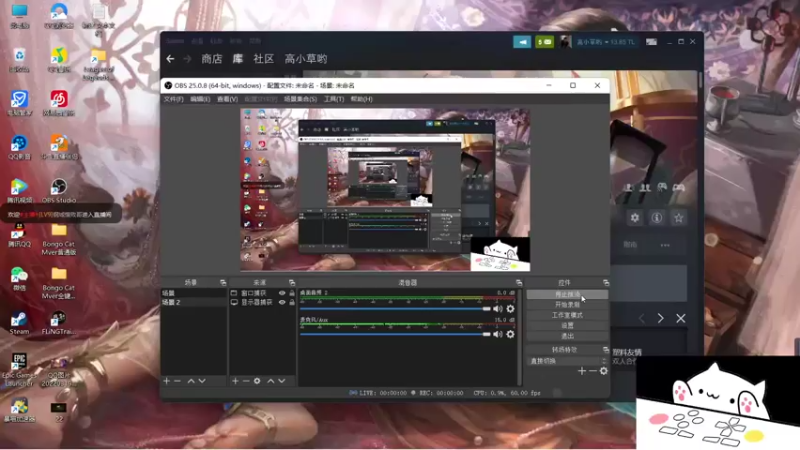Open the 工具(T) menu in OBS
Screen dimensions: 800x450
(334, 99)
